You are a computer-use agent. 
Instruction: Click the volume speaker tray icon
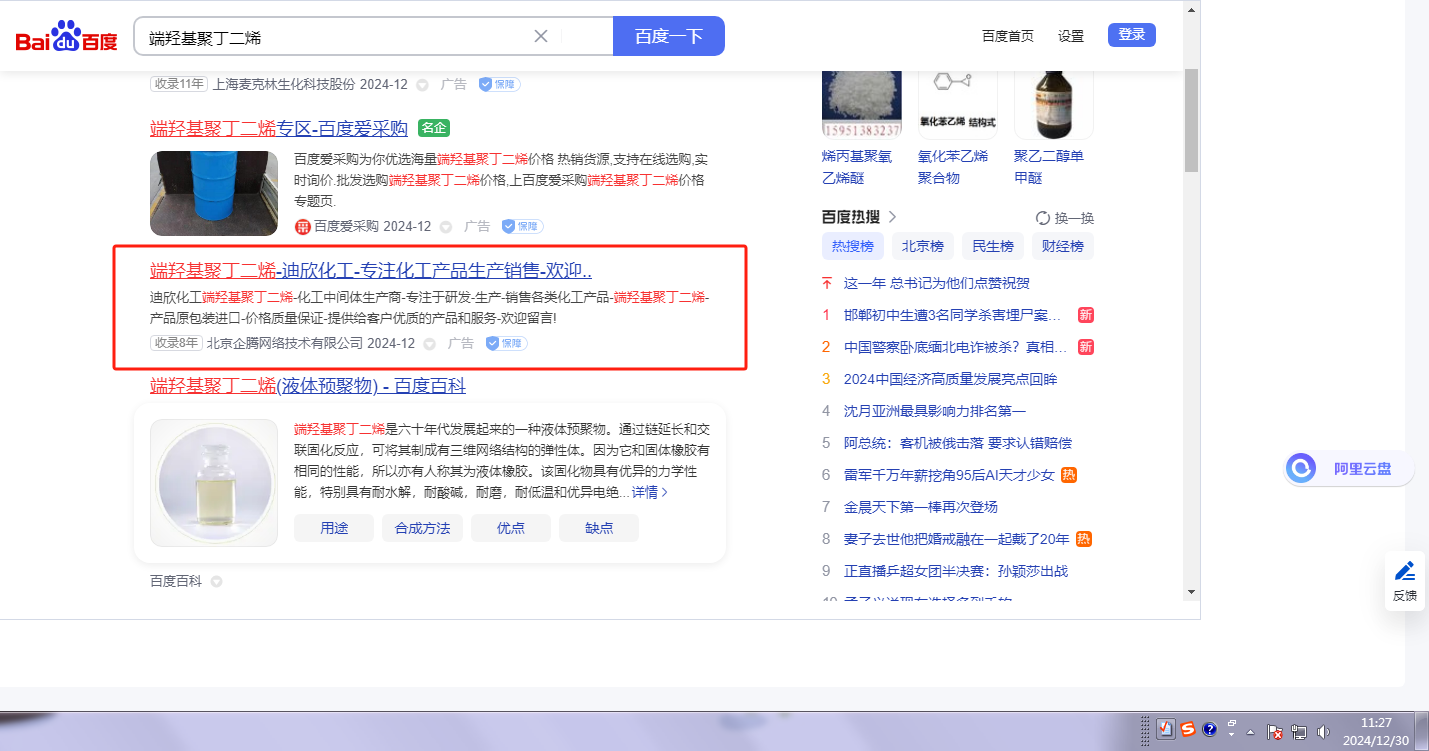[x=1323, y=731]
